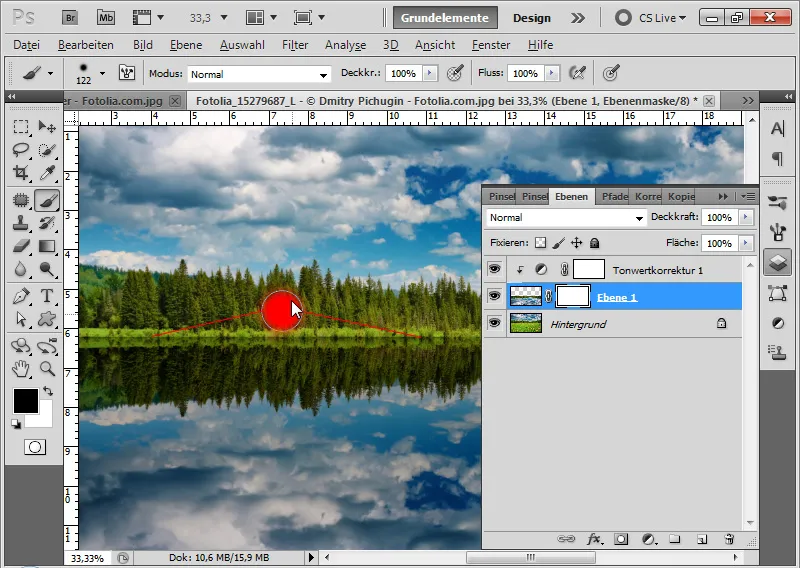Swap foreground and background colors

click(x=48, y=391)
